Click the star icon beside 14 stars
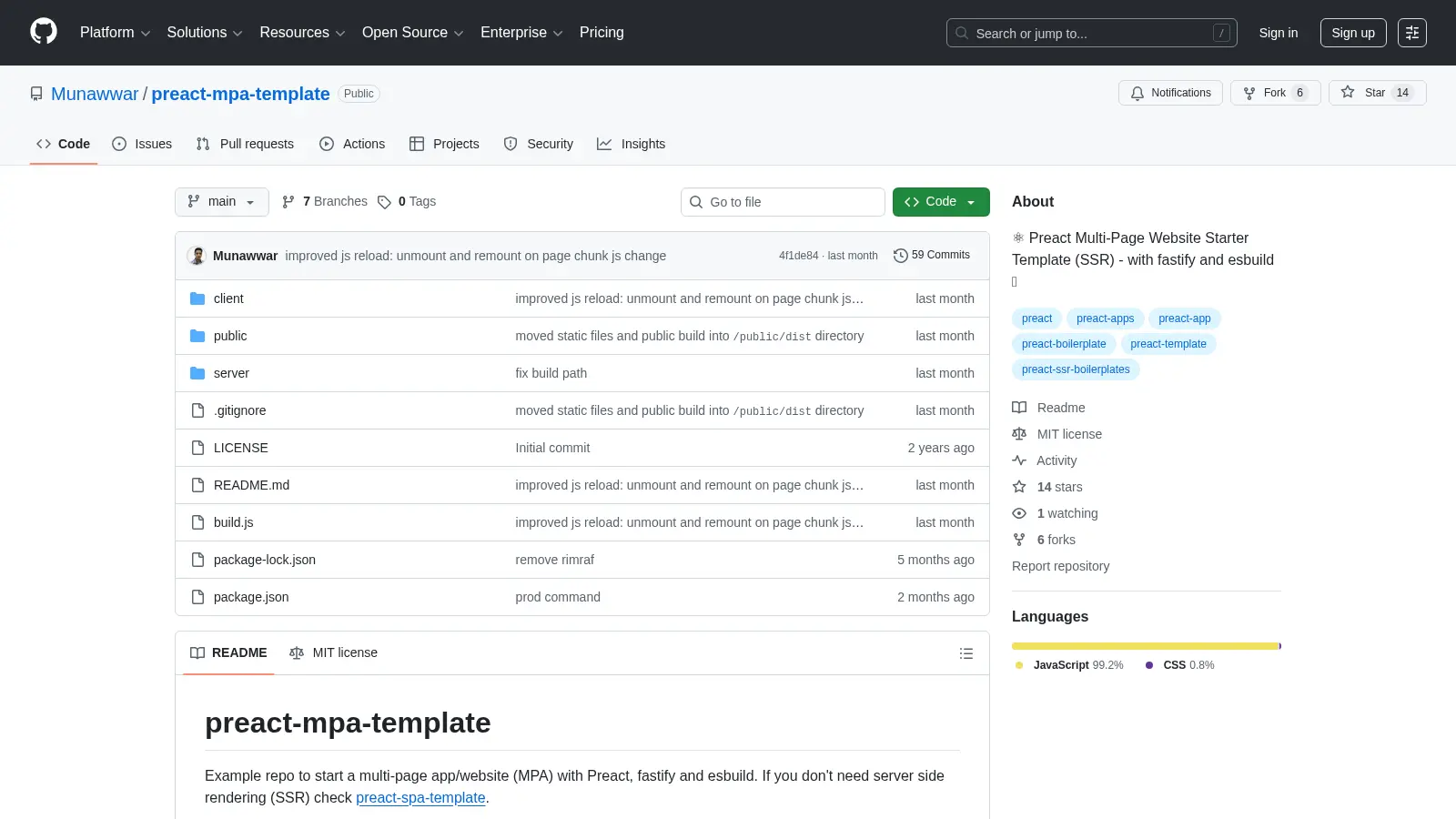This screenshot has height=819, width=1456. [1019, 487]
